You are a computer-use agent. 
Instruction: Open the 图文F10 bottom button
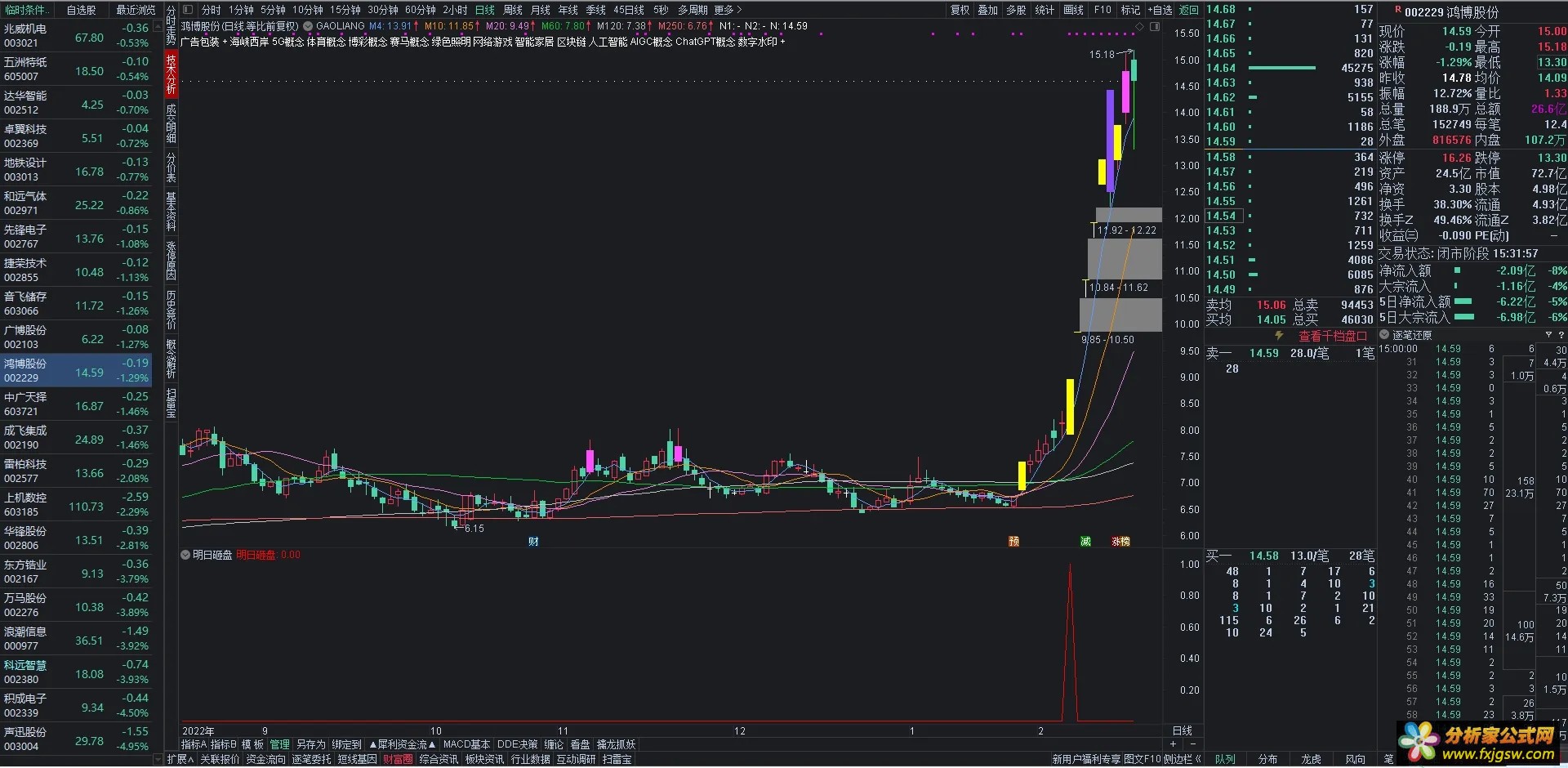[x=1143, y=759]
